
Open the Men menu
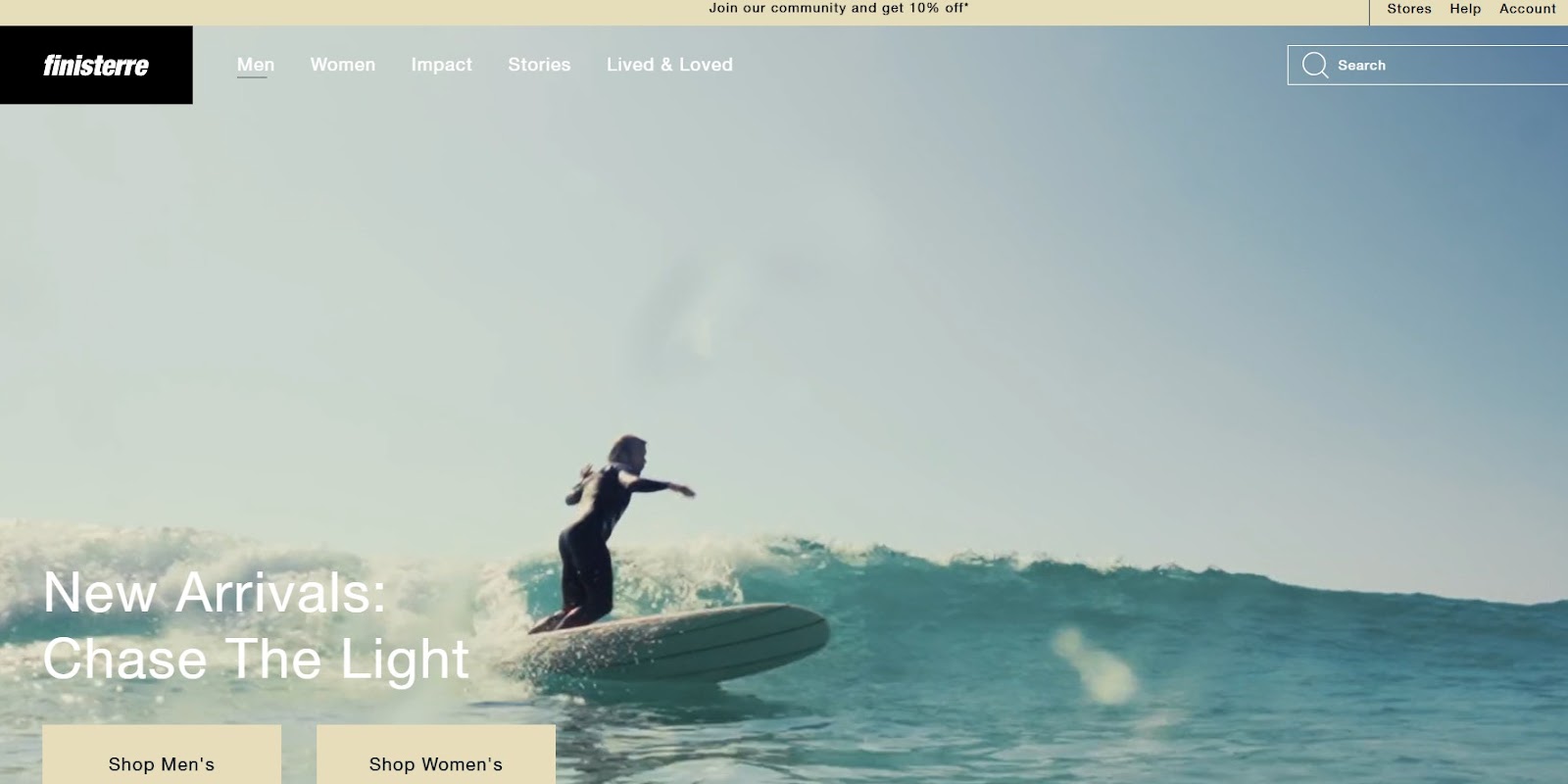pos(256,65)
